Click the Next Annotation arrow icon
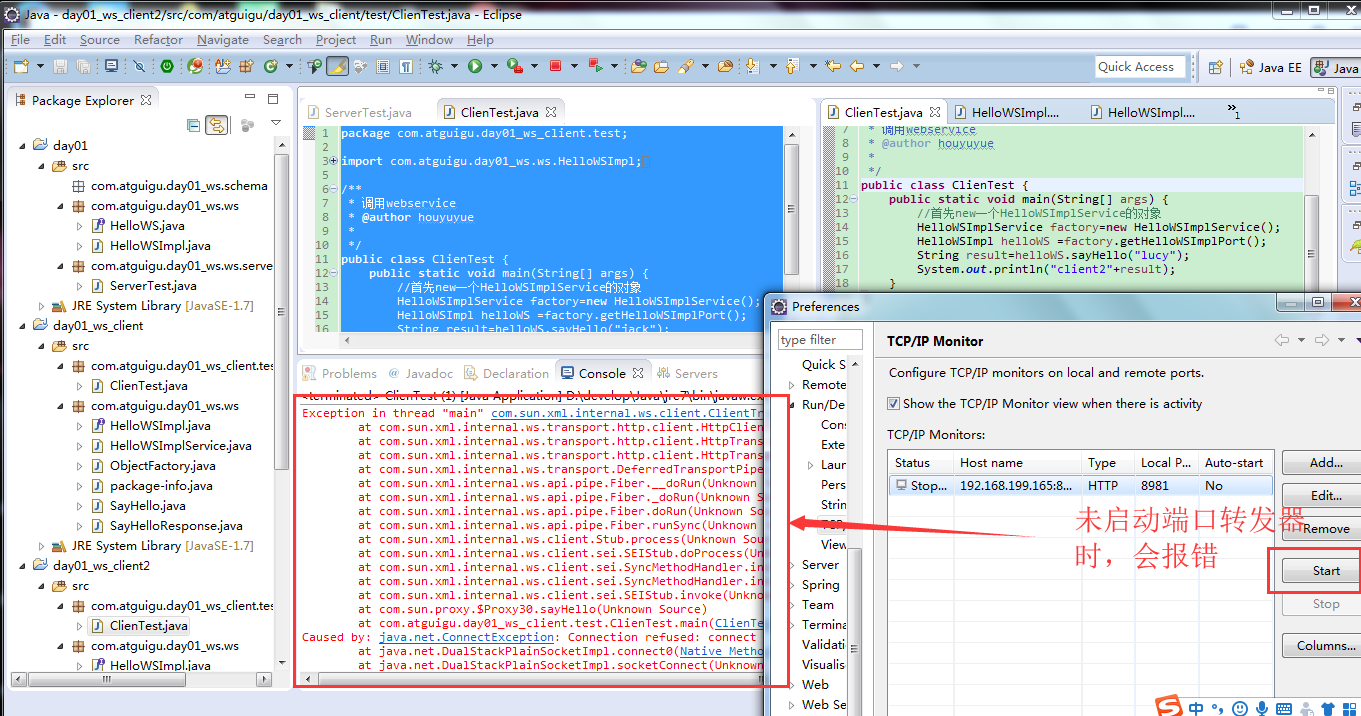The width and height of the screenshot is (1361, 716). pyautogui.click(x=752, y=66)
